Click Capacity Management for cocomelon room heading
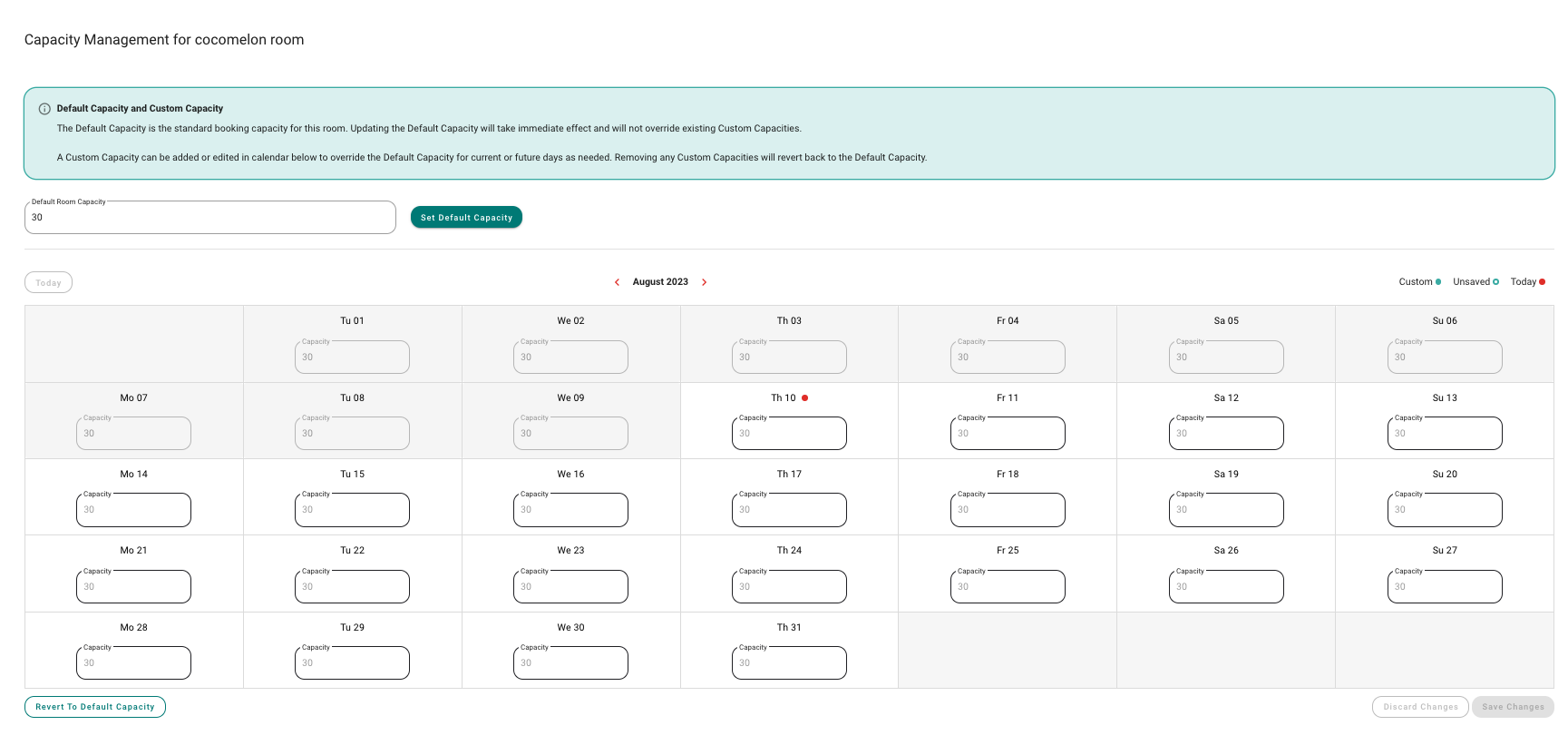 [x=164, y=40]
